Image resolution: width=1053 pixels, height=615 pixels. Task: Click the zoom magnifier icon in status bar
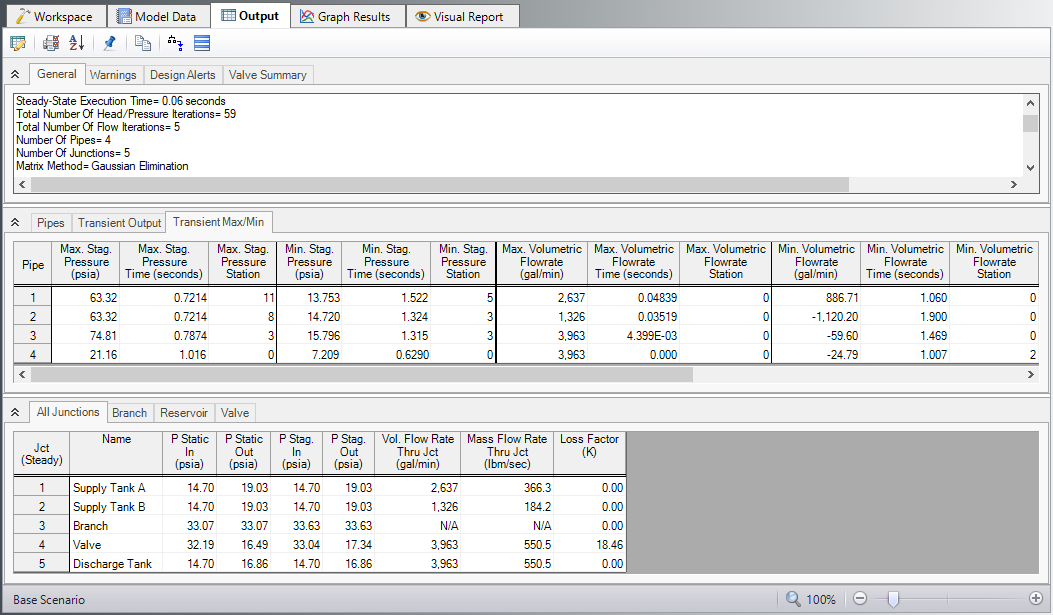tap(789, 598)
